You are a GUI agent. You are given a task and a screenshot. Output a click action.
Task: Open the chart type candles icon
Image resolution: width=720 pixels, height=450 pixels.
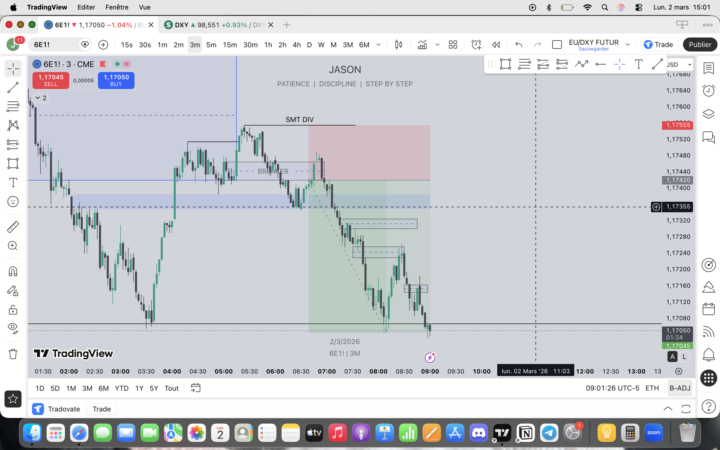pos(399,45)
